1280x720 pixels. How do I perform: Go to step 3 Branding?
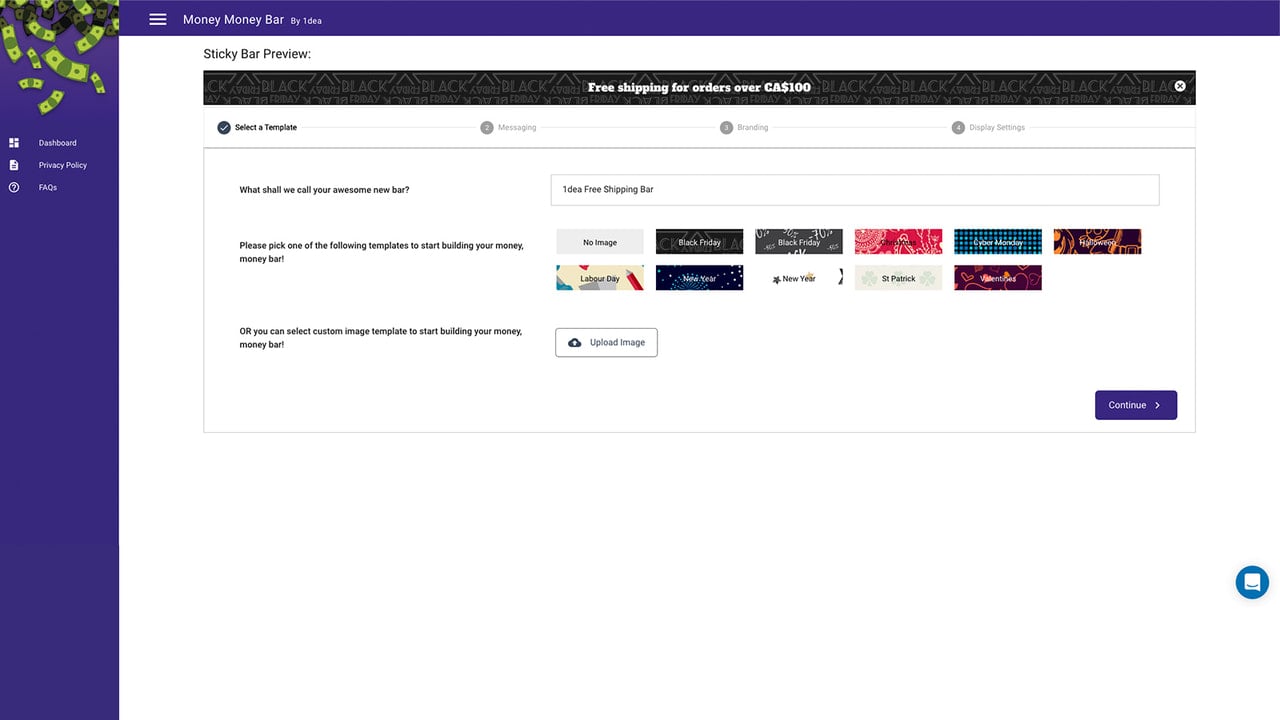tap(744, 127)
